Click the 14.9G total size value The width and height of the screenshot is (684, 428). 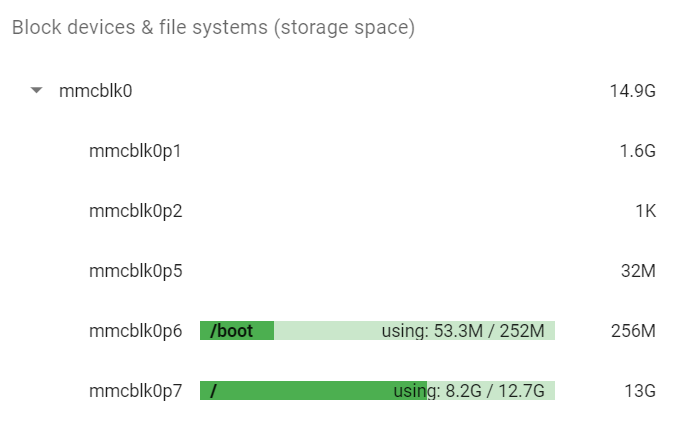pos(633,91)
